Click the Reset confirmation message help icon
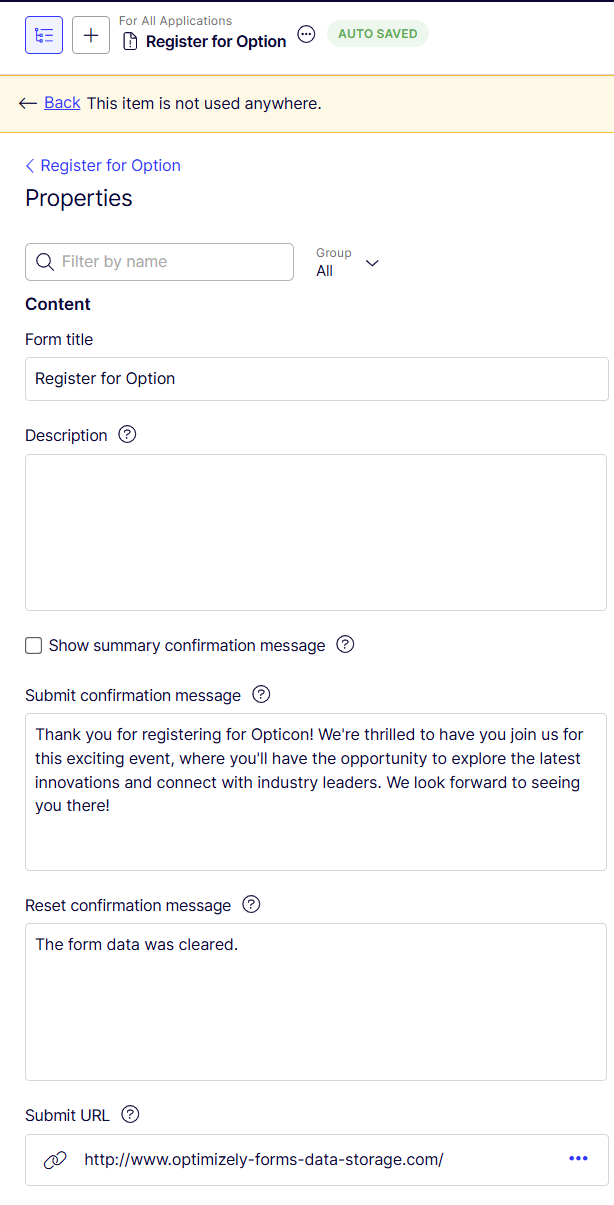Viewport: 614px width, 1205px height. 251,904
